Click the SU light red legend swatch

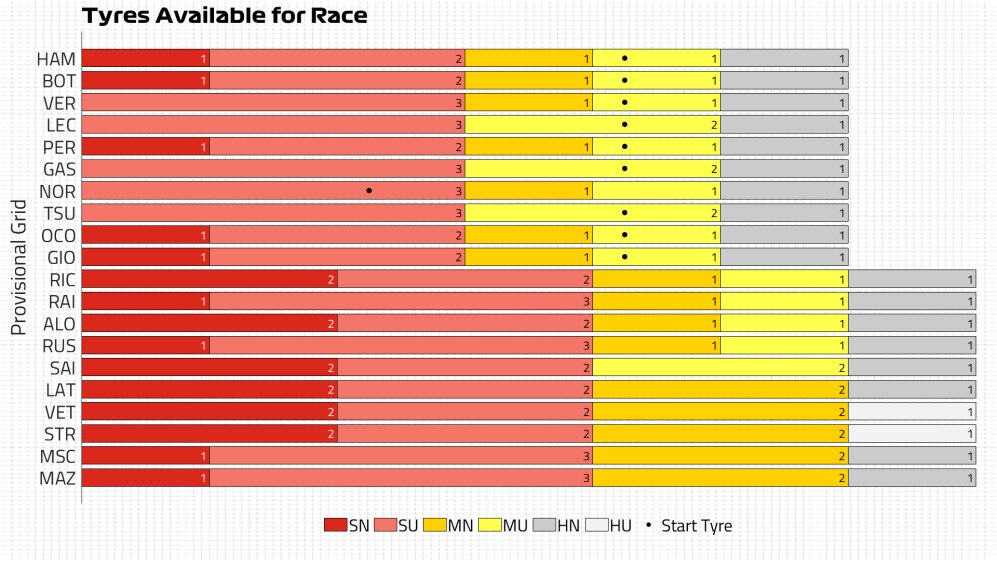(x=385, y=526)
